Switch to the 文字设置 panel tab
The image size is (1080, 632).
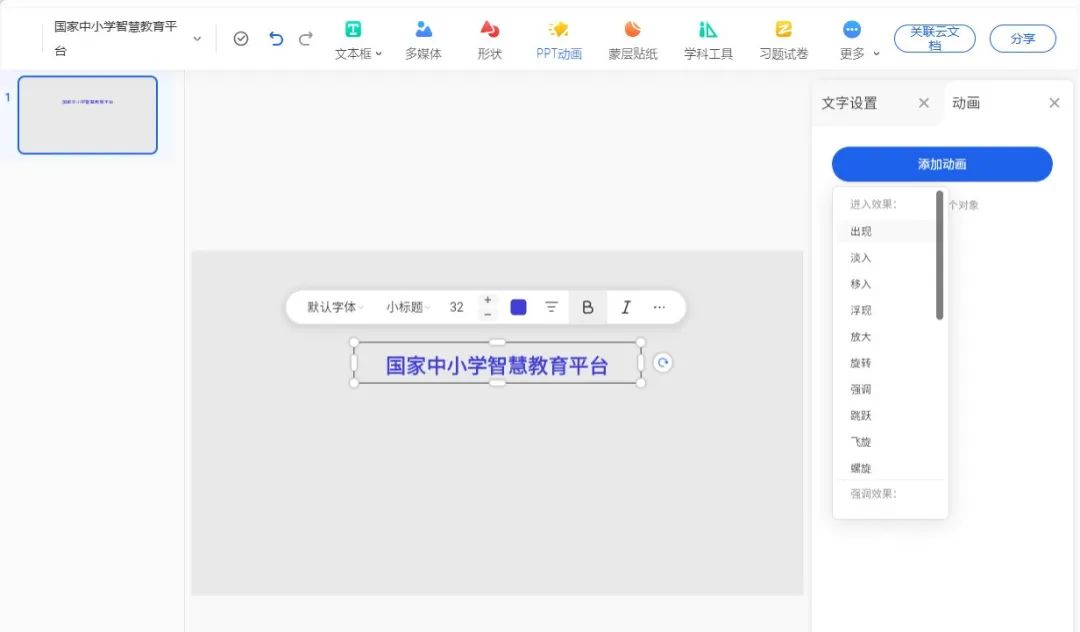848,103
